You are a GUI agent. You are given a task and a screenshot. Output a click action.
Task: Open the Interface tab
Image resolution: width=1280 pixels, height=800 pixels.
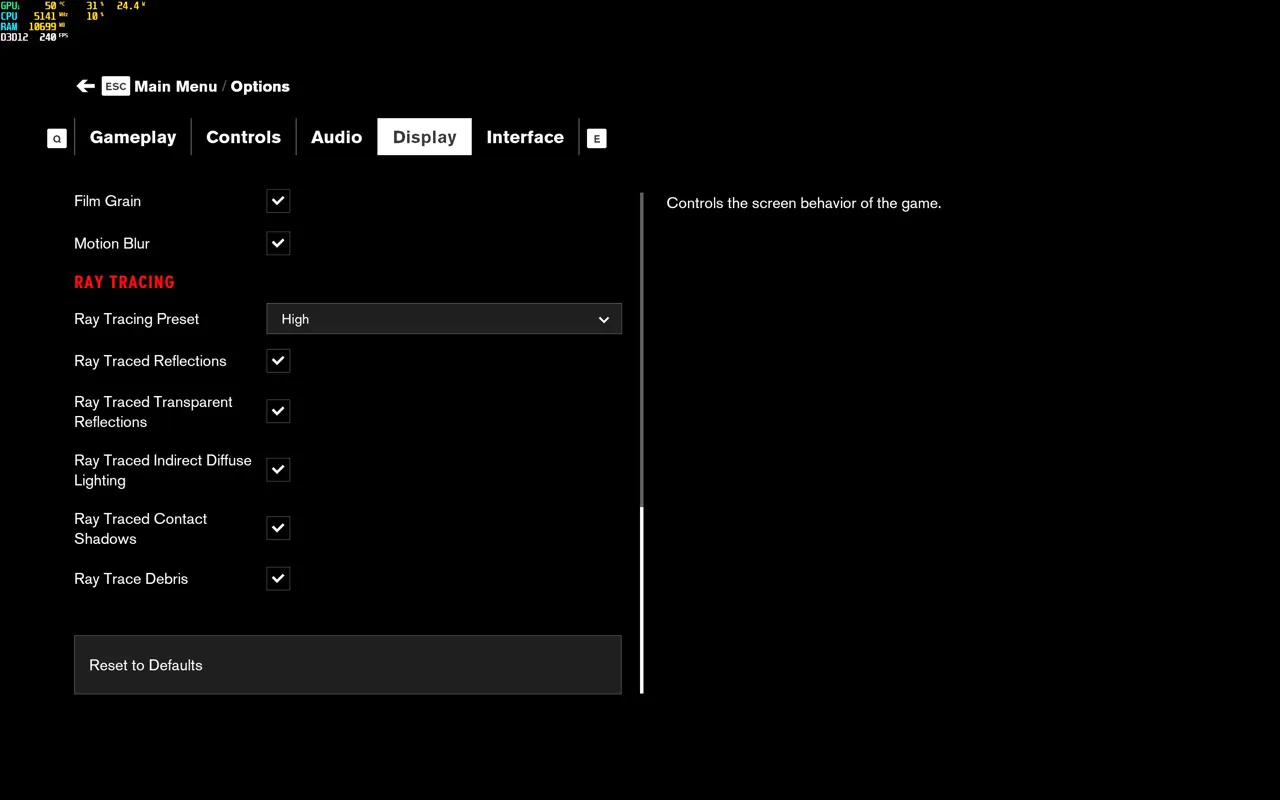pyautogui.click(x=525, y=137)
